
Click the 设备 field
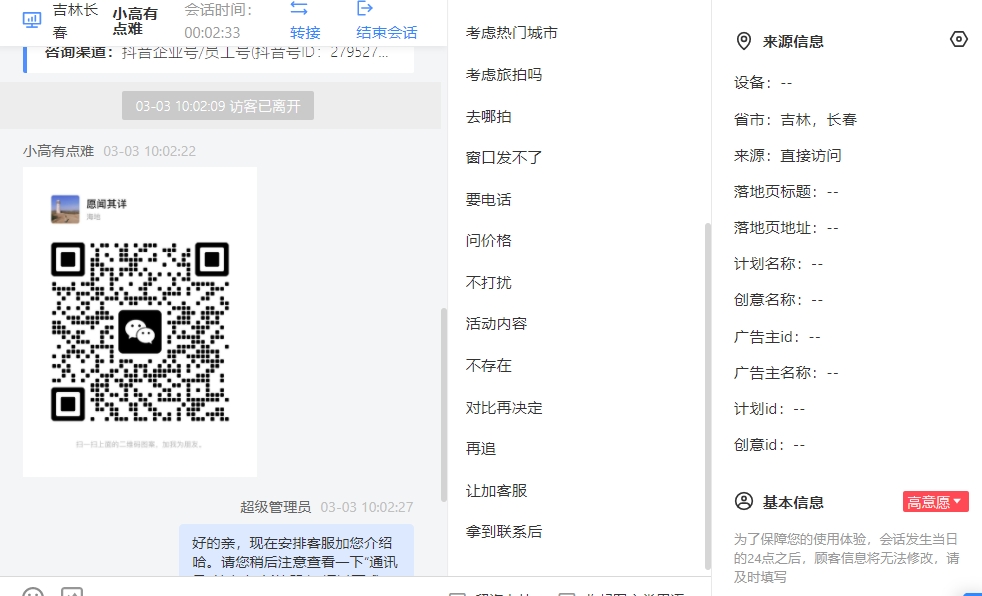point(763,83)
